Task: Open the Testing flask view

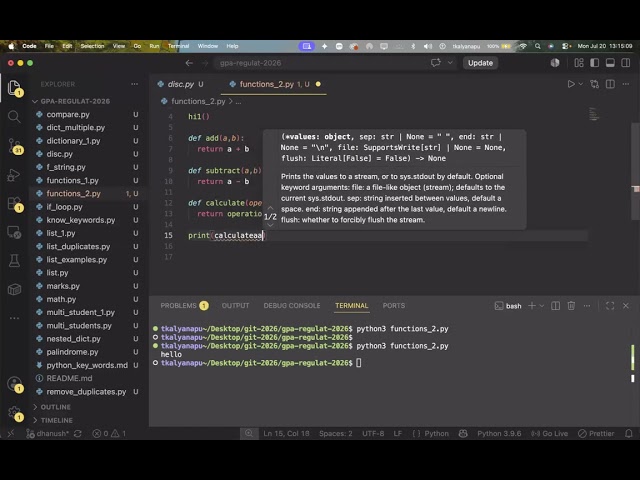Action: [x=14, y=260]
